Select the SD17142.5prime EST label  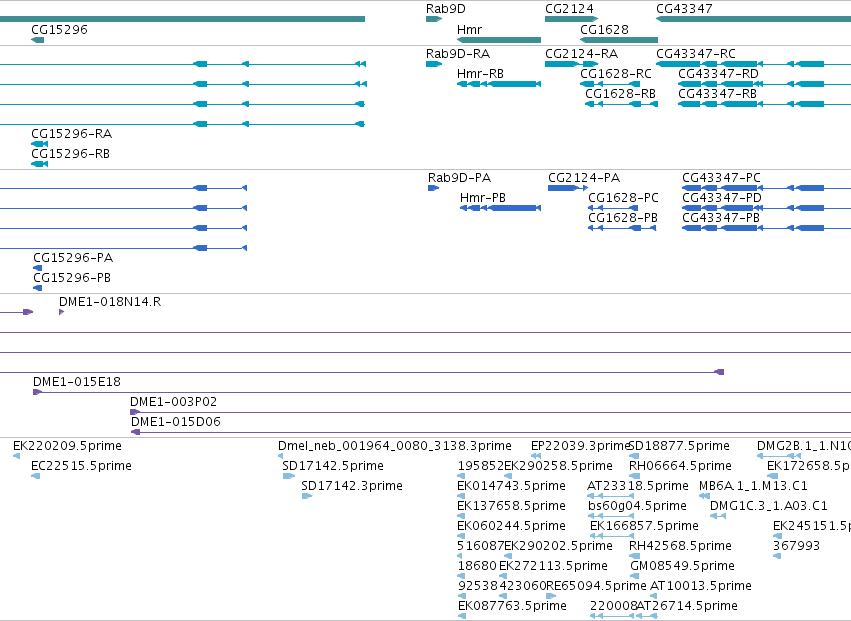tap(333, 466)
